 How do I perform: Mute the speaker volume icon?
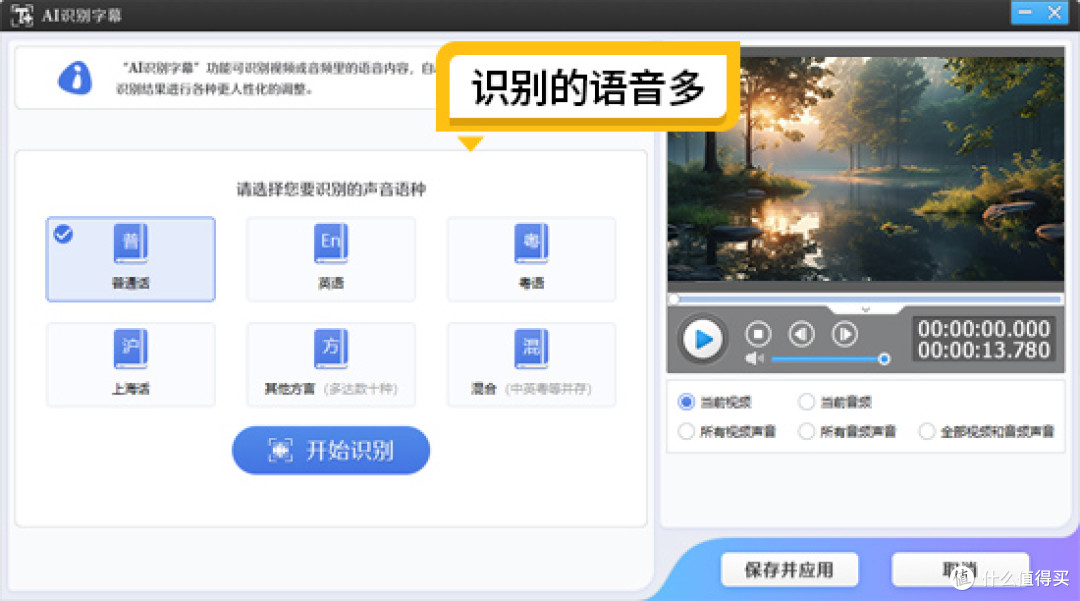coord(754,359)
